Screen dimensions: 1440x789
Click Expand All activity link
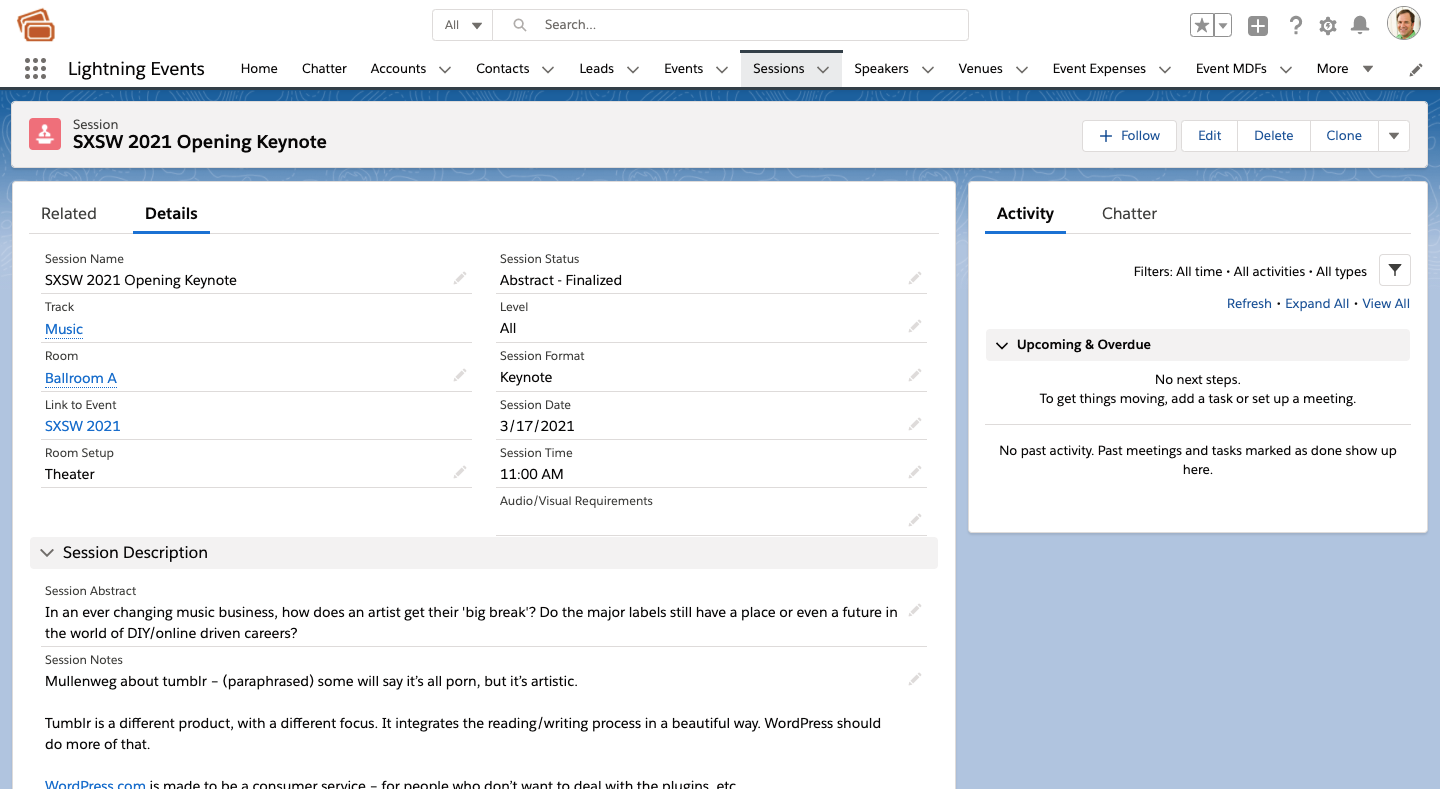1317,304
